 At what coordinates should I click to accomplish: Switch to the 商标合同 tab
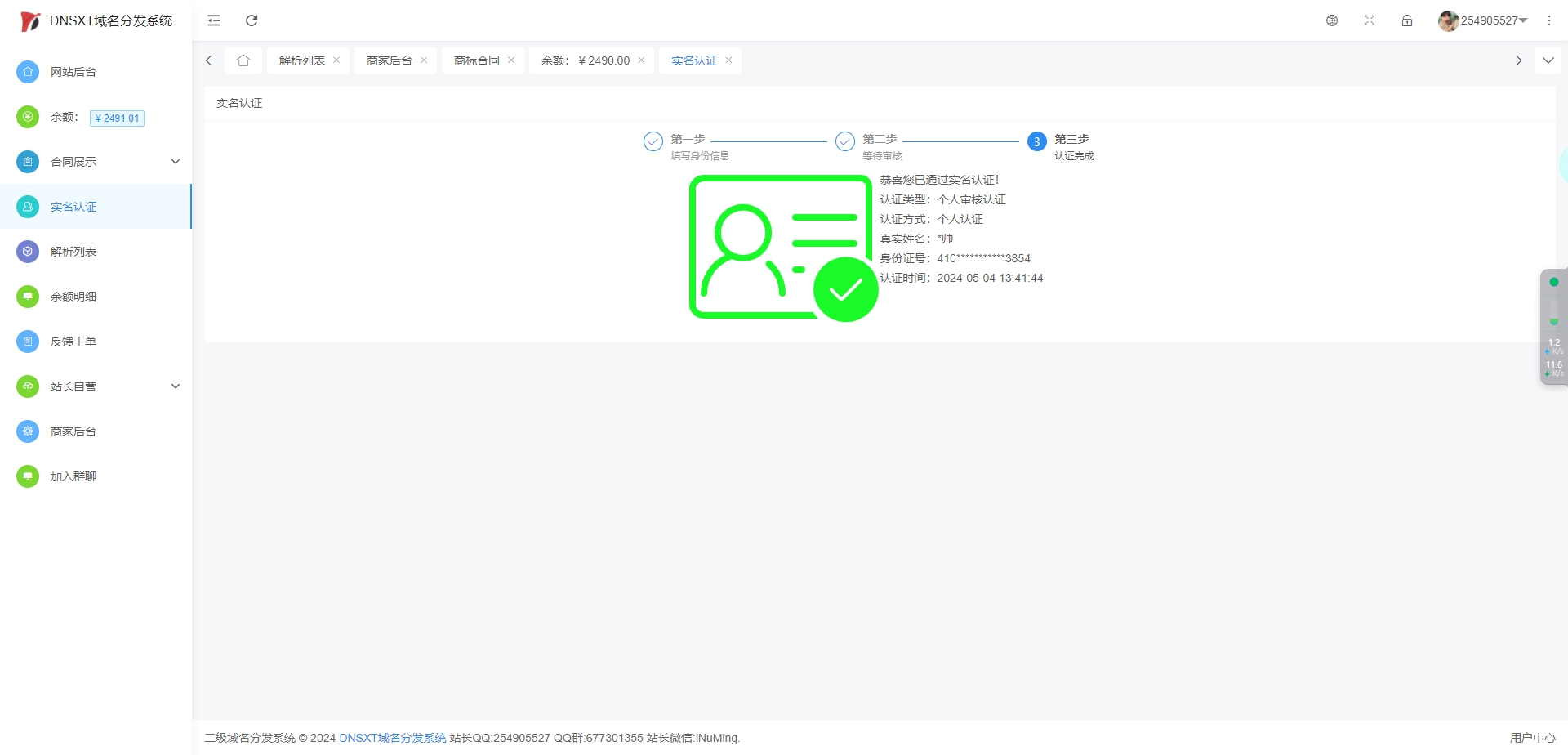click(477, 60)
